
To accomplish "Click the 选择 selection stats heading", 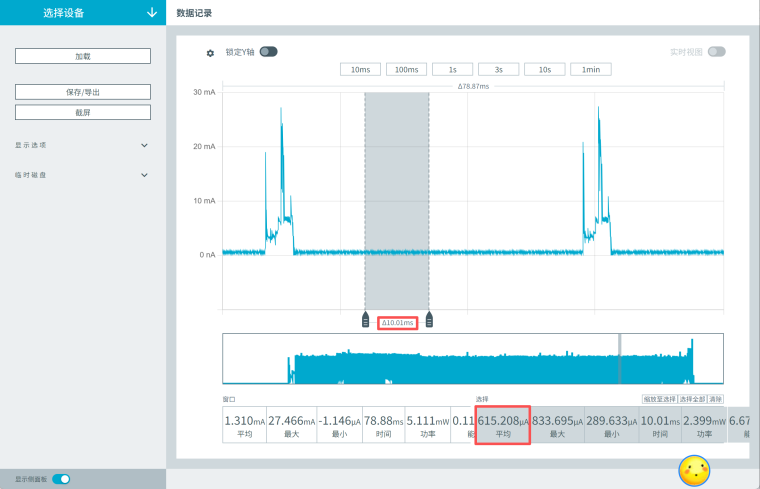I will point(482,399).
